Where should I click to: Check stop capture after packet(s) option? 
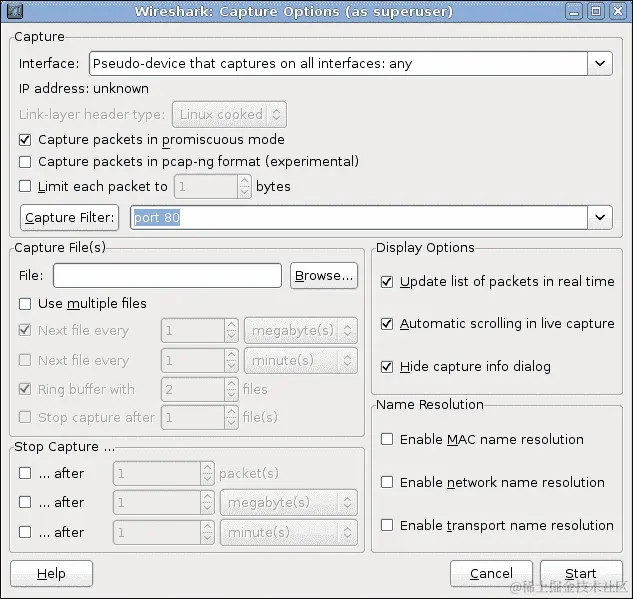coord(25,473)
